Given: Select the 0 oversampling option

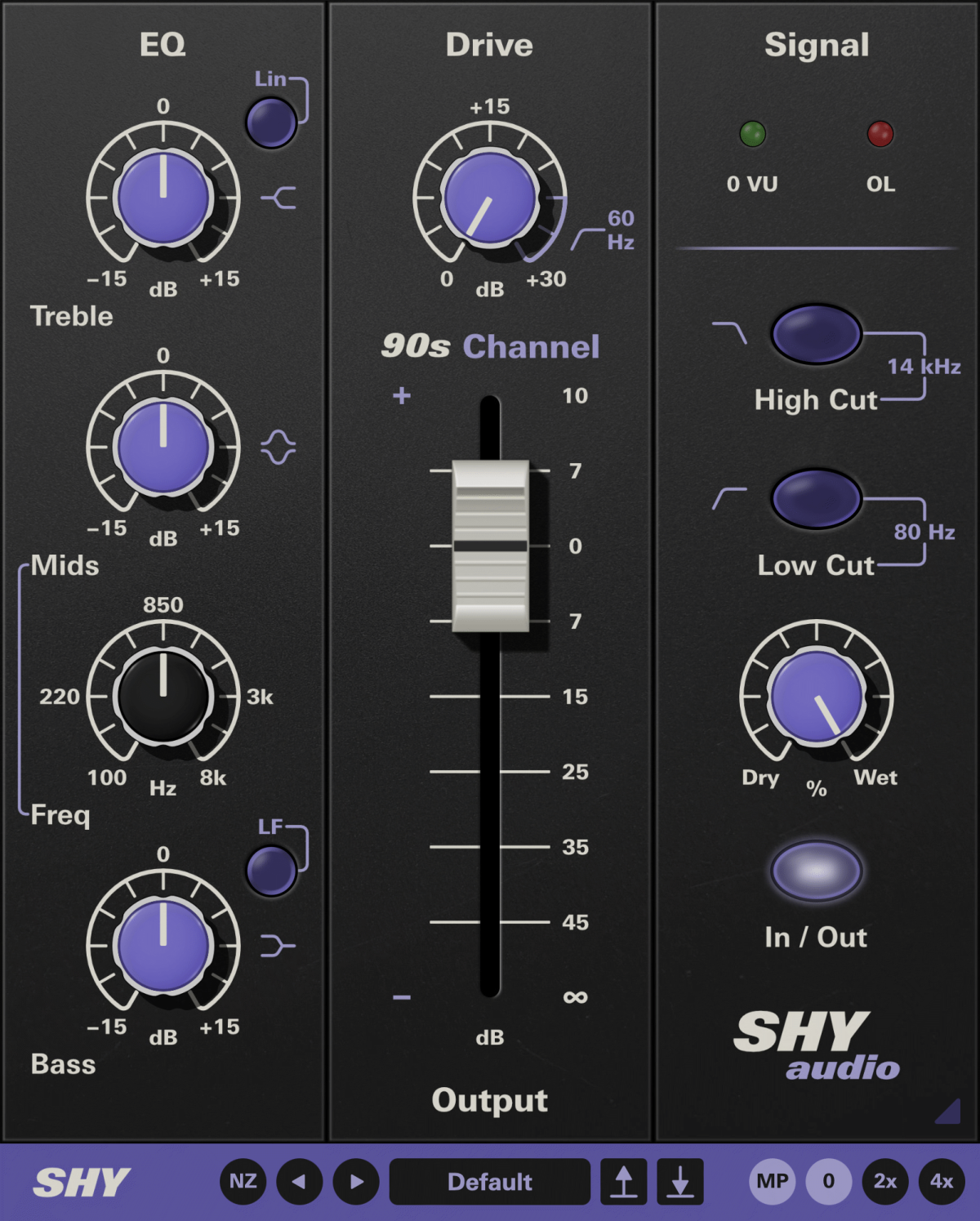Looking at the screenshot, I should (x=829, y=1182).
